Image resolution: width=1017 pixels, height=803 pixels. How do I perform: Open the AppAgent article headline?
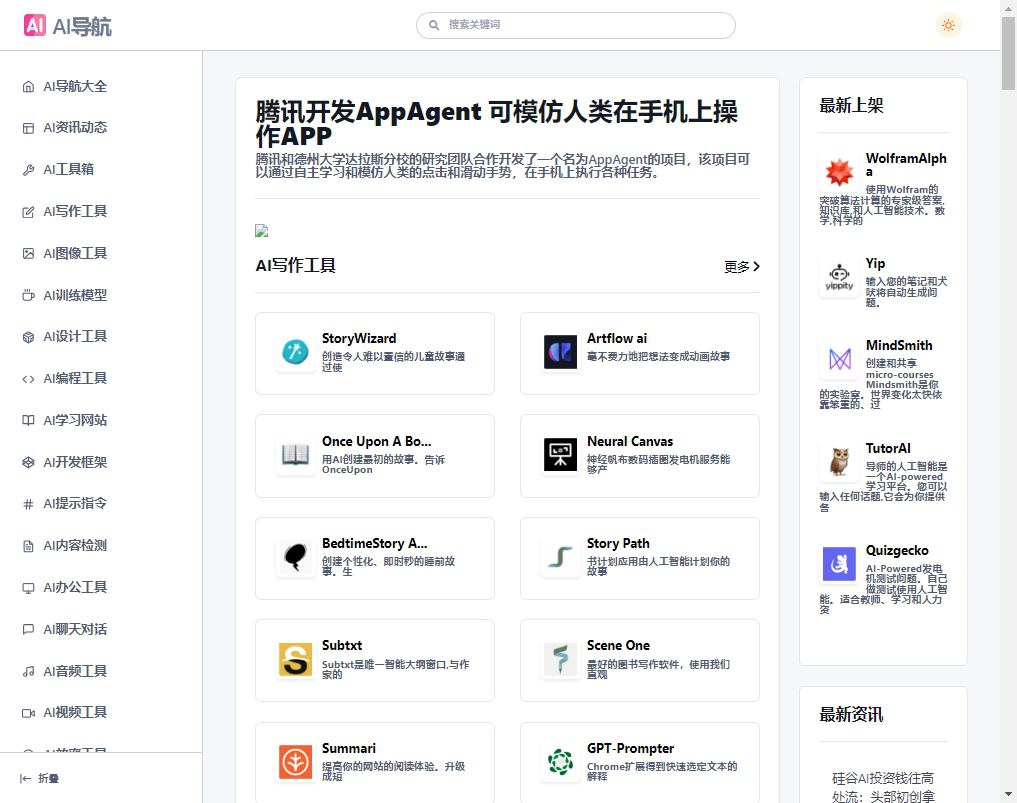(496, 123)
